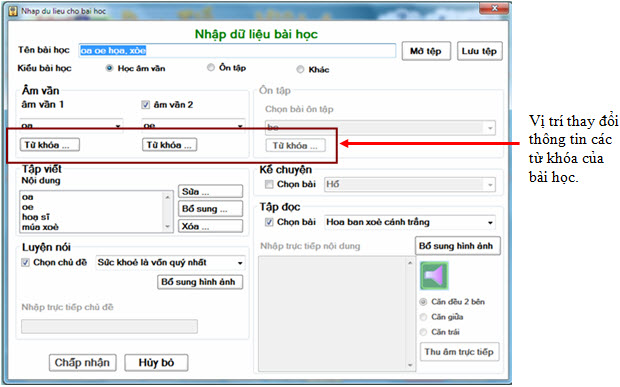Click the Nội dung list scroll-down arrow
The image size is (620, 387).
[168, 227]
